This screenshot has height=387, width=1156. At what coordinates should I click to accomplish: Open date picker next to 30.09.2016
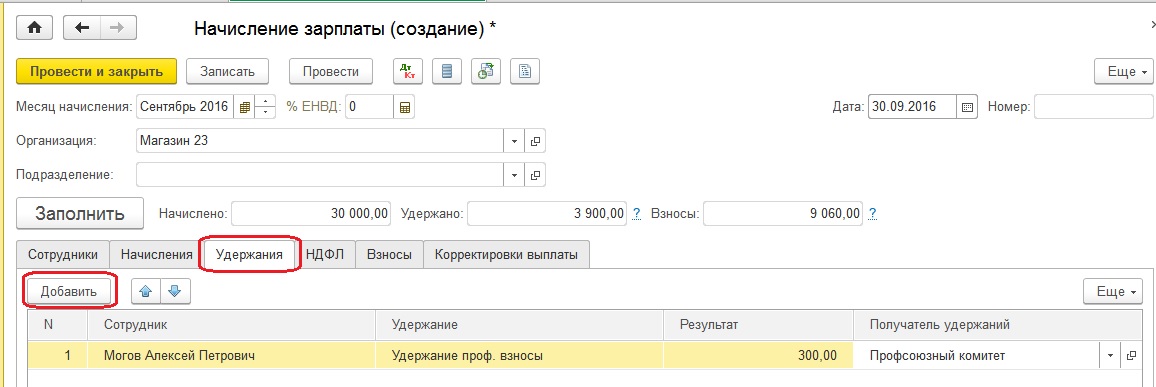[x=967, y=107]
